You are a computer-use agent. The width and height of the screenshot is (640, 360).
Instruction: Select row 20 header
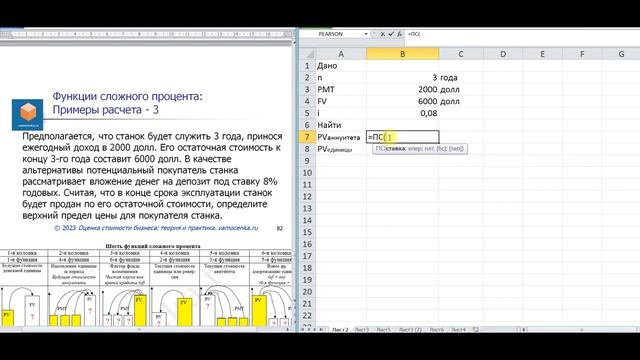(307, 291)
